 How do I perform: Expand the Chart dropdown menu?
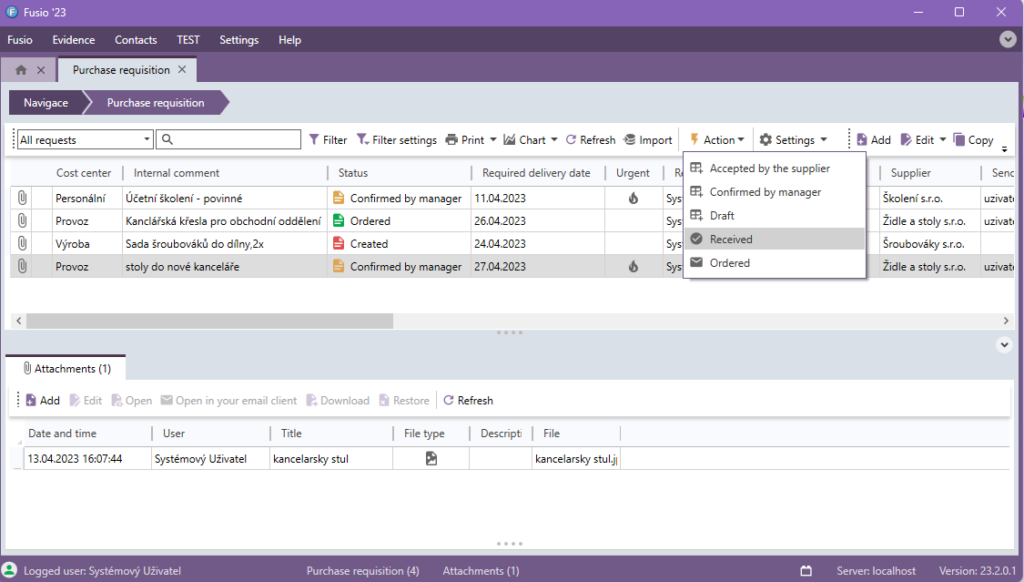click(552, 140)
